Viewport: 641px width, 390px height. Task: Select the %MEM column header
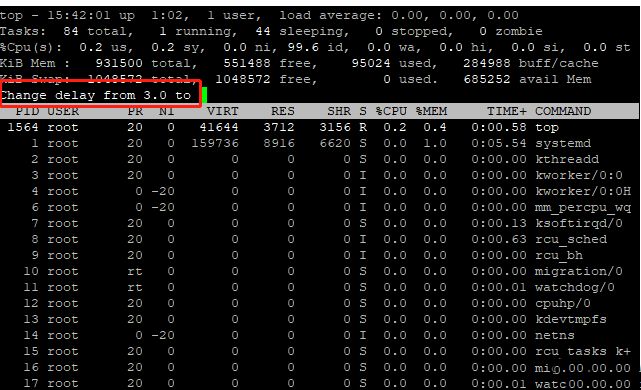pyautogui.click(x=431, y=111)
